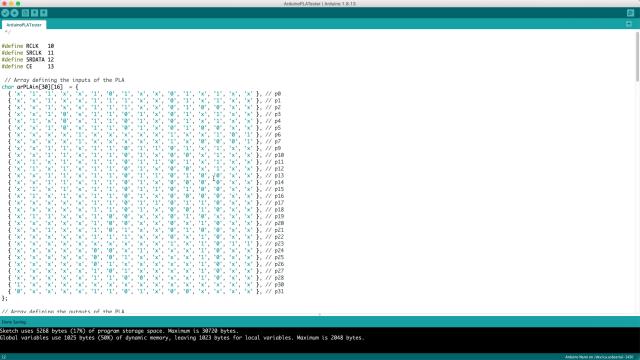The image size is (640, 360).
Task: Click the Save sketch icon
Action: point(44,13)
